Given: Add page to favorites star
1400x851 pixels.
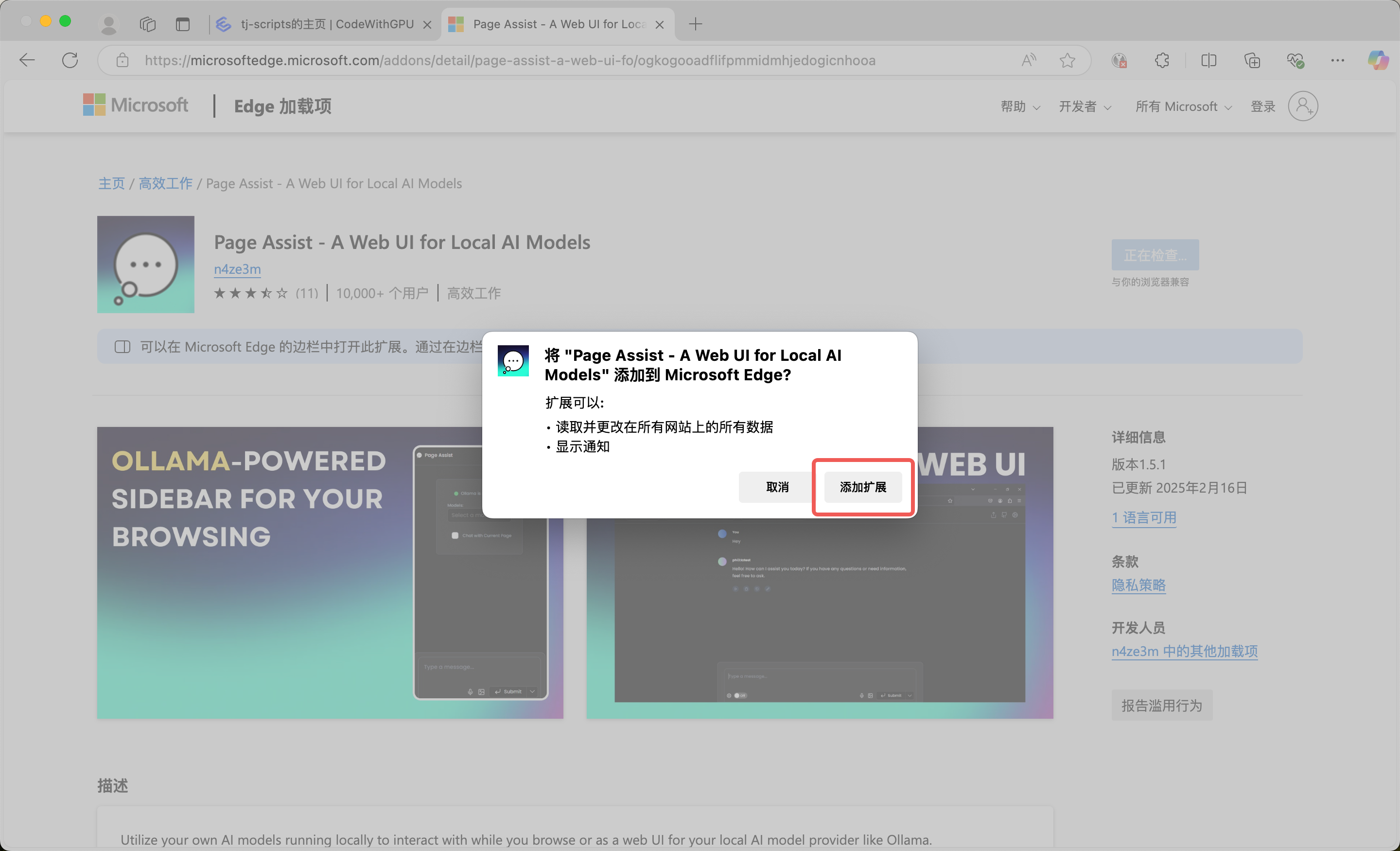Looking at the screenshot, I should pos(1067,60).
